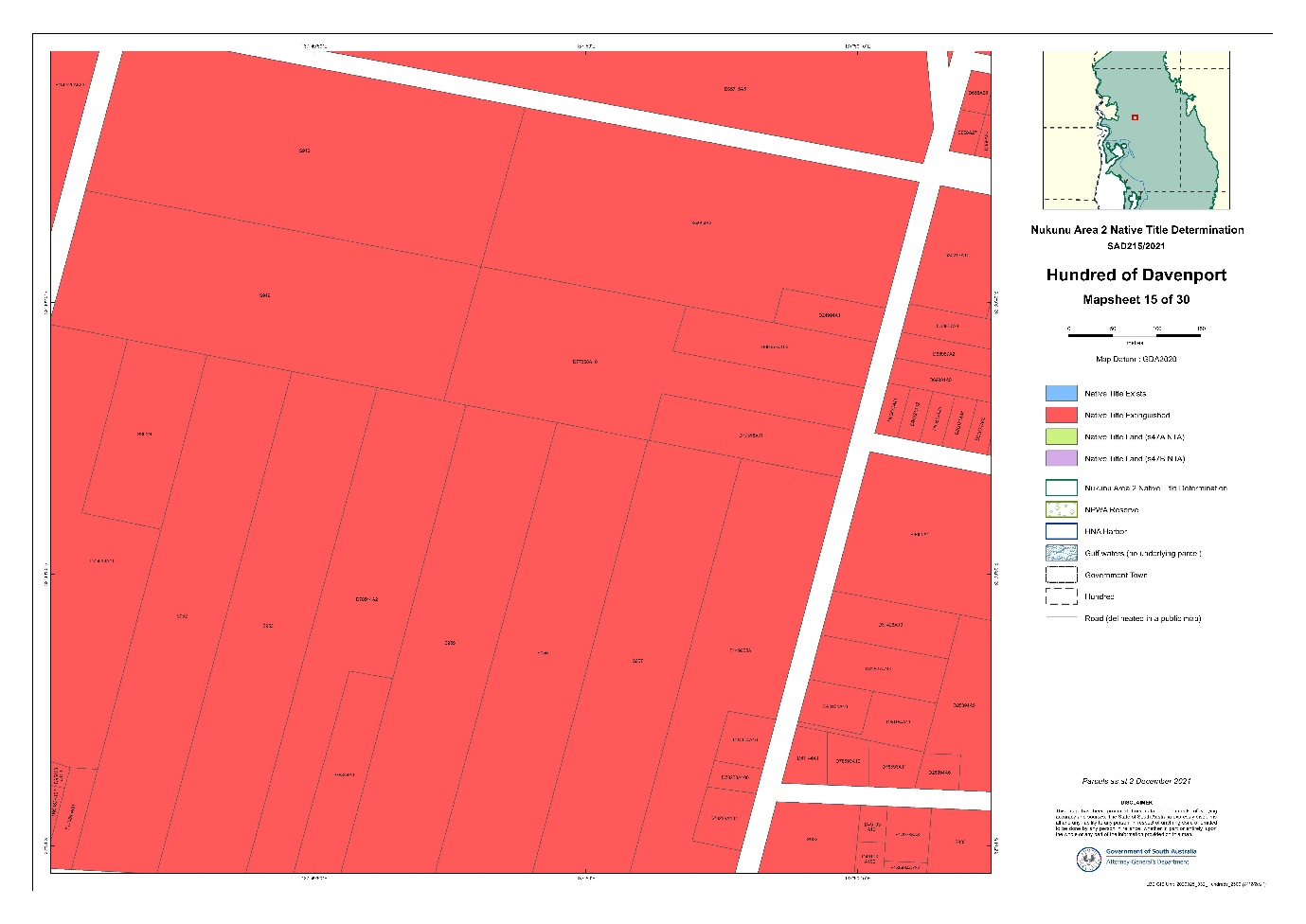Image resolution: width=1306 pixels, height=924 pixels.
Task: Click the 'Hundred' legend label
Action: 1100,597
